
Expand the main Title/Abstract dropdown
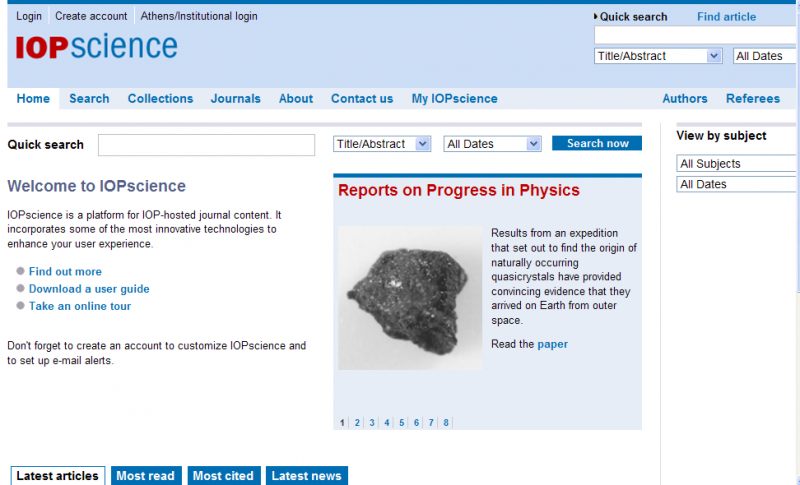tap(382, 144)
